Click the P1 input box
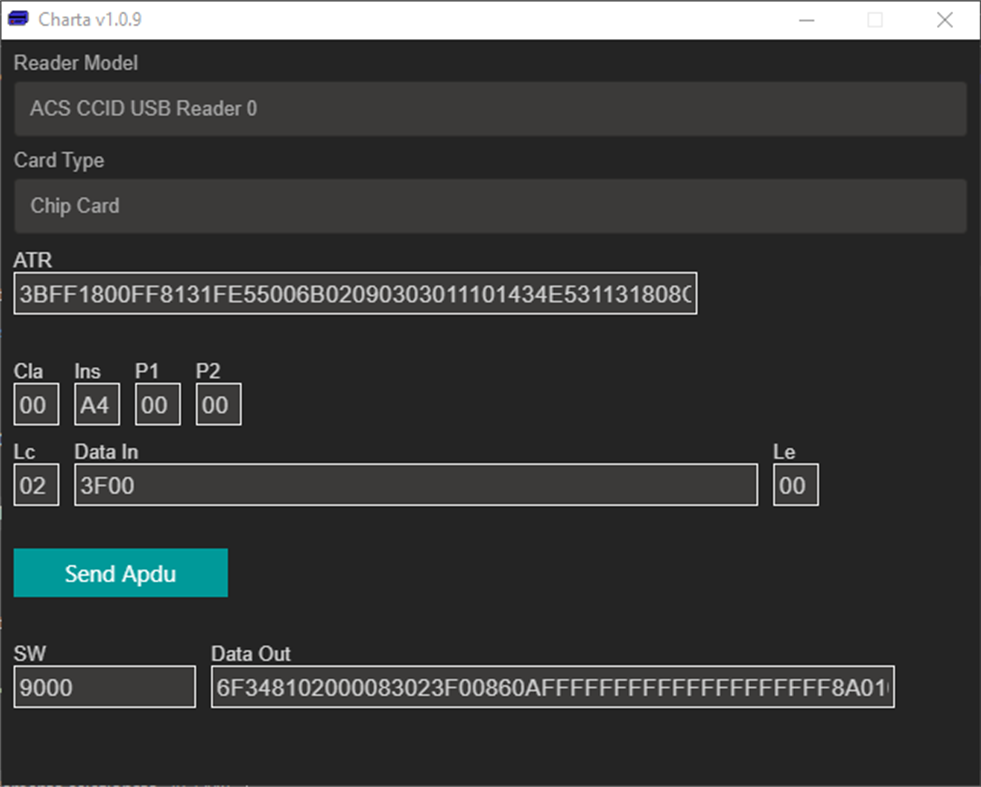The width and height of the screenshot is (981, 787). point(157,404)
